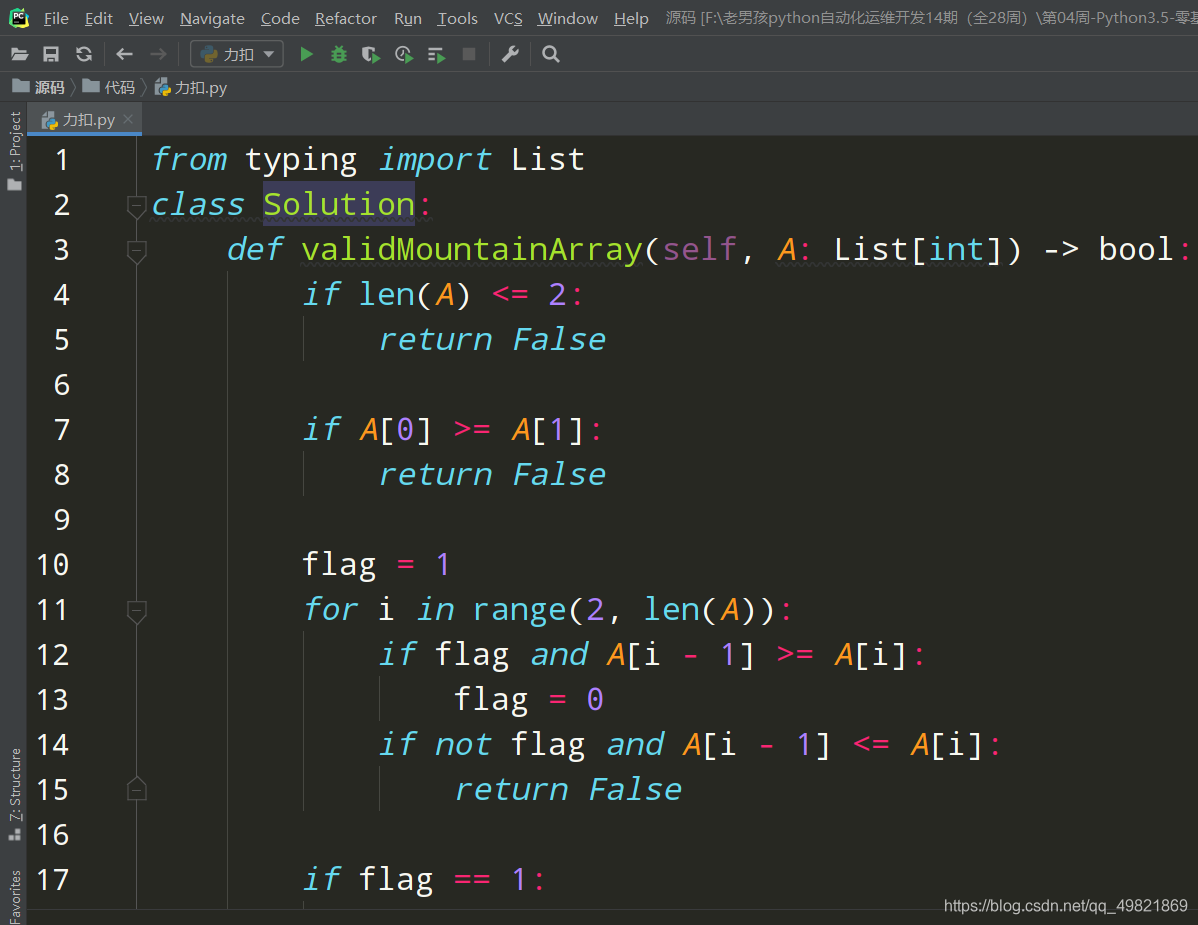Click the Save All disk icon
This screenshot has width=1198, height=925.
51,54
